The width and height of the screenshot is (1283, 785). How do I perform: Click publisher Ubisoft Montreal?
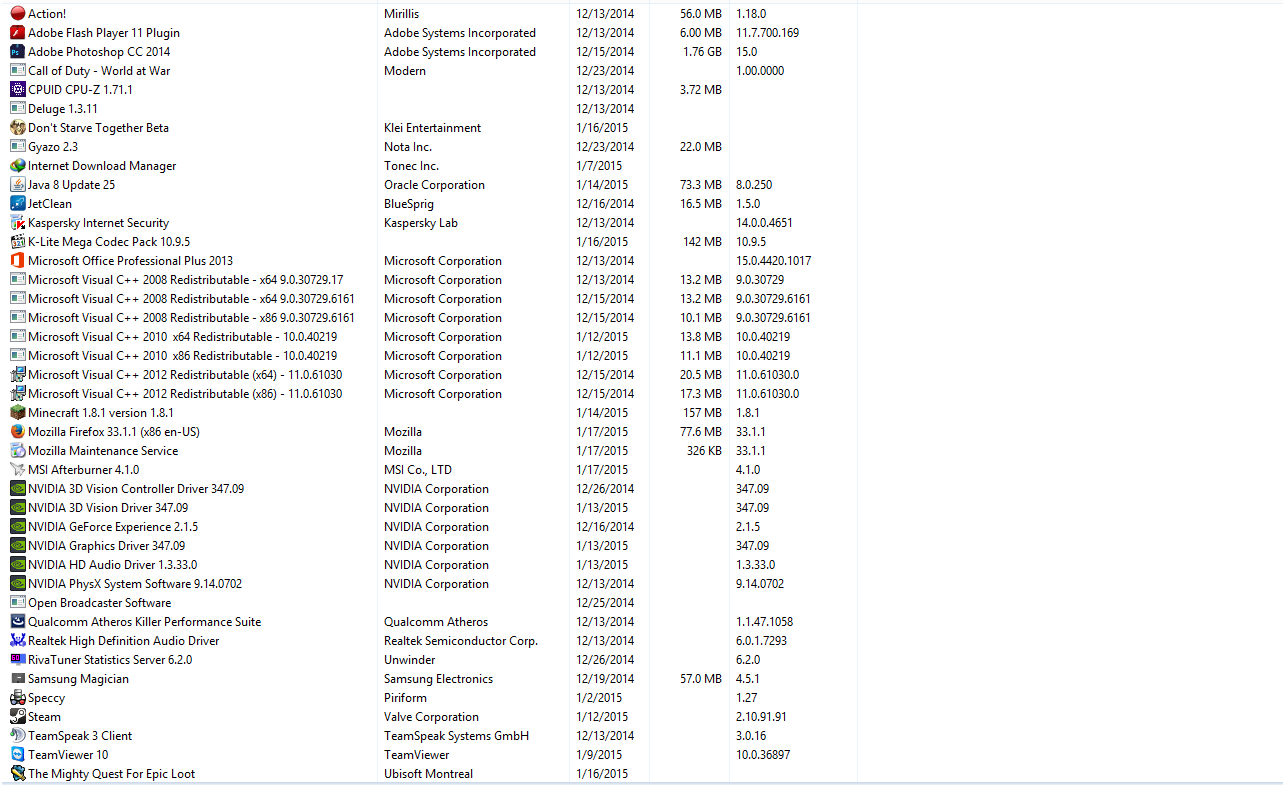(429, 774)
